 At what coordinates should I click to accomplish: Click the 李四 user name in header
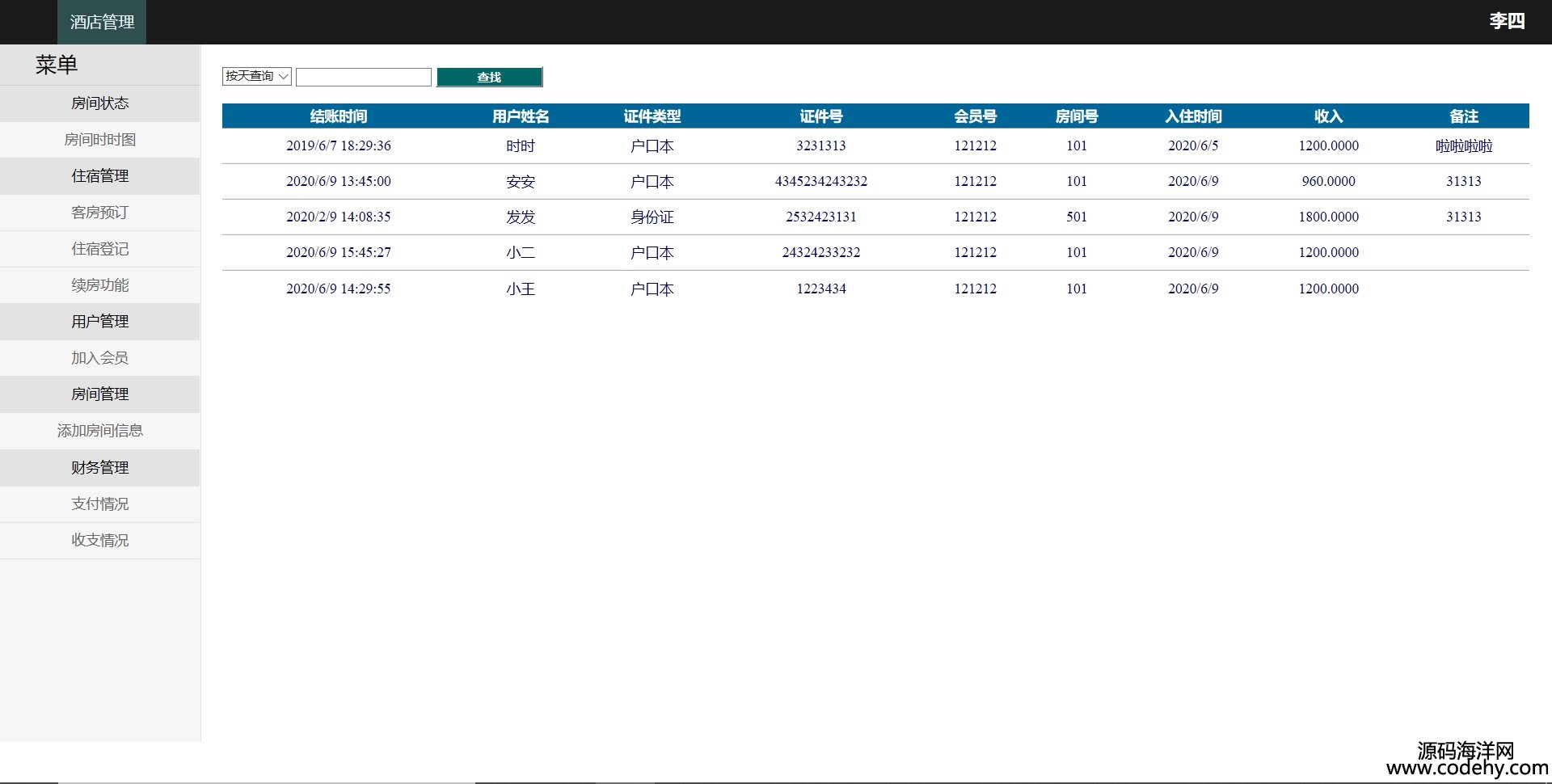pos(1507,21)
